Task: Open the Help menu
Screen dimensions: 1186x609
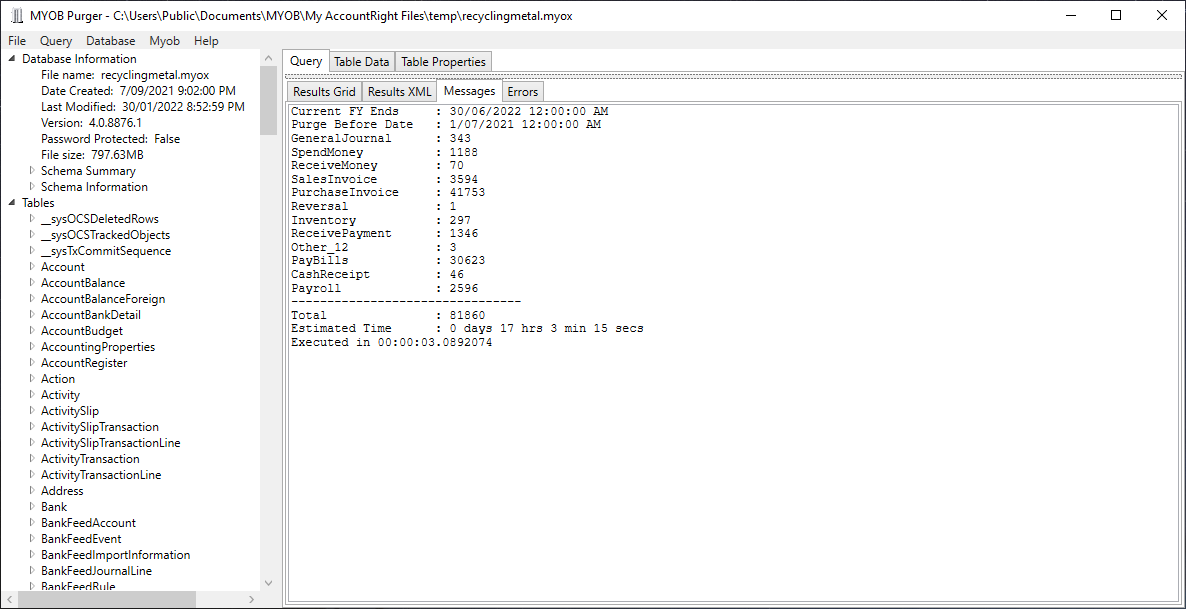Action: pyautogui.click(x=206, y=41)
